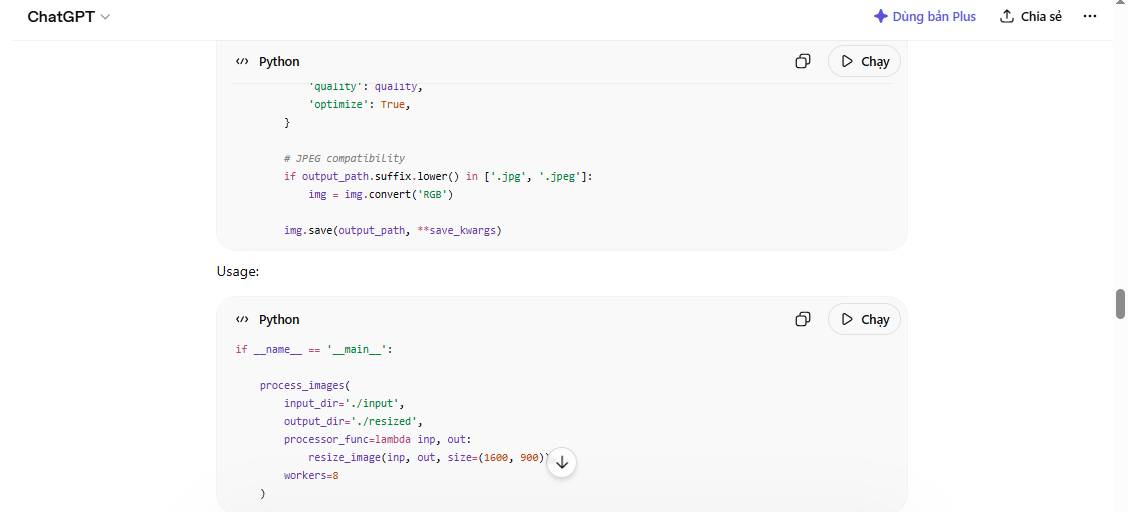Run the Usage code block with Chạy

tap(864, 319)
